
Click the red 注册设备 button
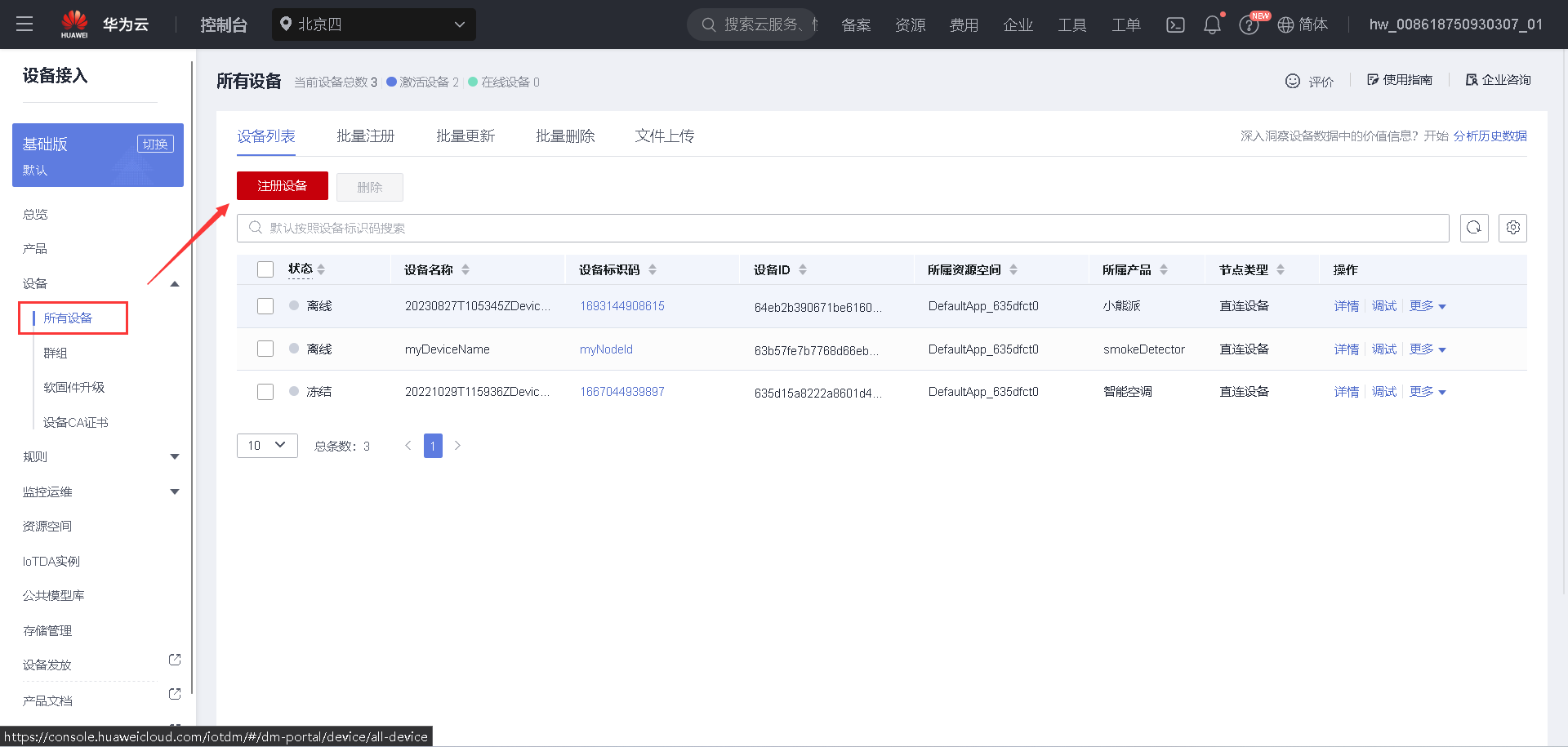282,185
